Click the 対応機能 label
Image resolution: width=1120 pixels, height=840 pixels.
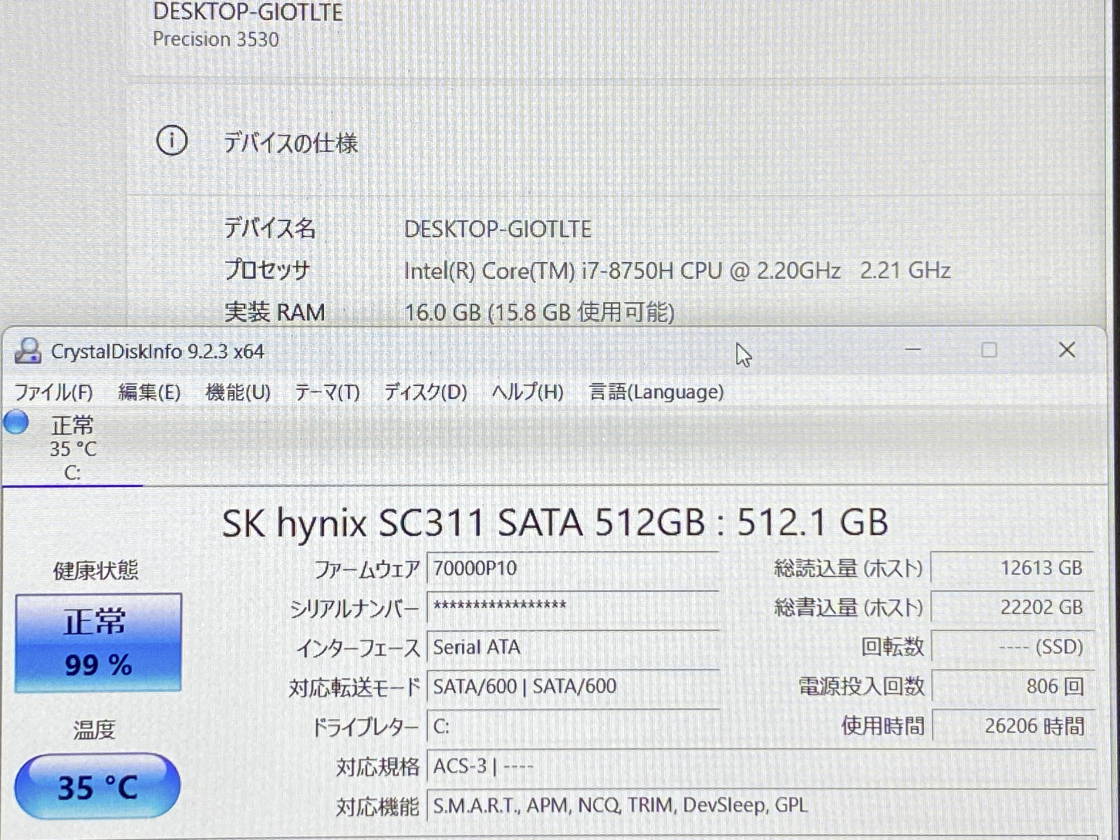pyautogui.click(x=378, y=806)
